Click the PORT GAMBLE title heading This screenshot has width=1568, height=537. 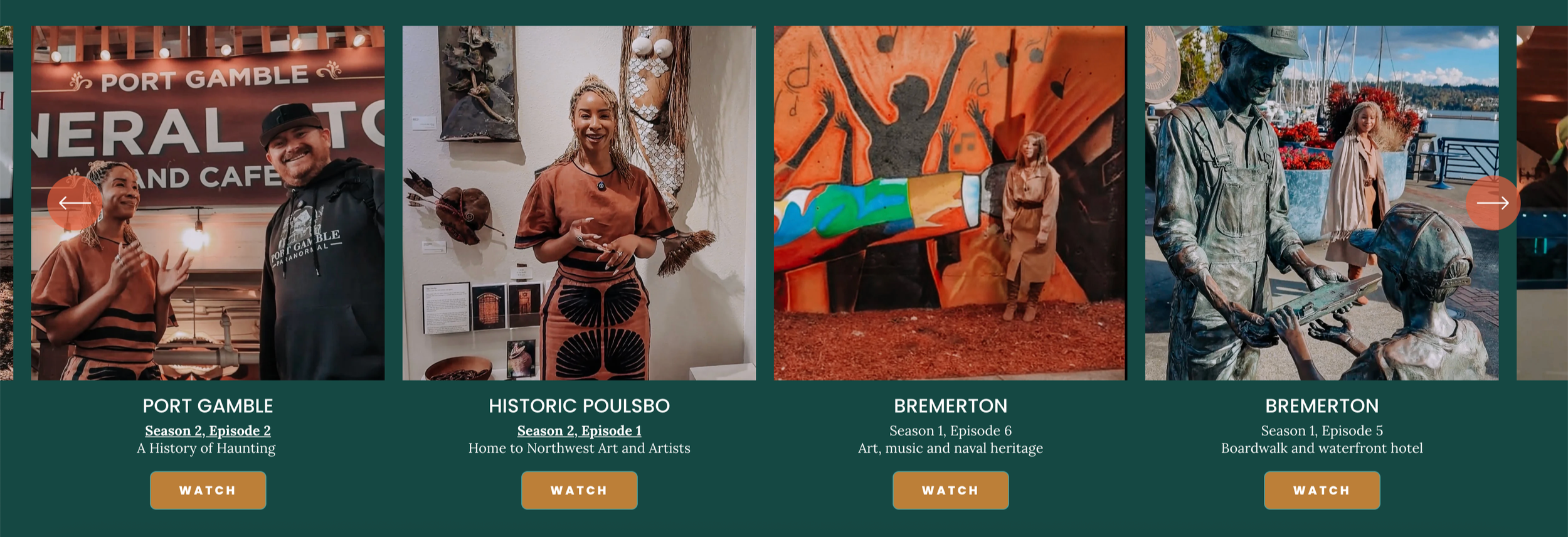coord(208,406)
